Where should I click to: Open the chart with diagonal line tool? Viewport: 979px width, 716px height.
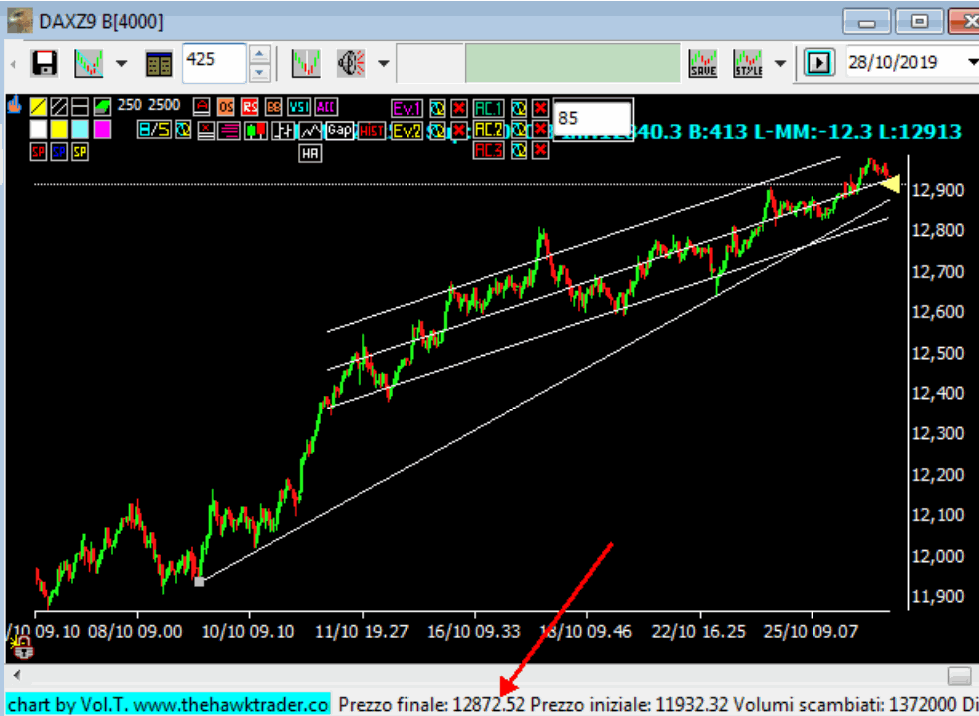coord(88,63)
